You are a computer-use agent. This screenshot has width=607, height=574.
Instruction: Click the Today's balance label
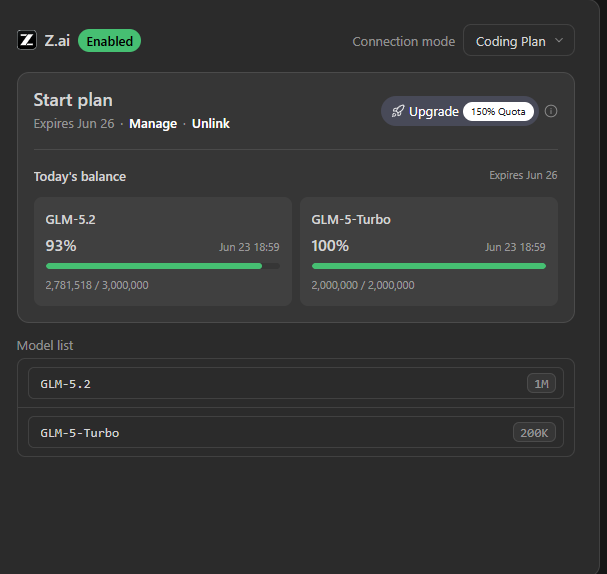click(80, 176)
